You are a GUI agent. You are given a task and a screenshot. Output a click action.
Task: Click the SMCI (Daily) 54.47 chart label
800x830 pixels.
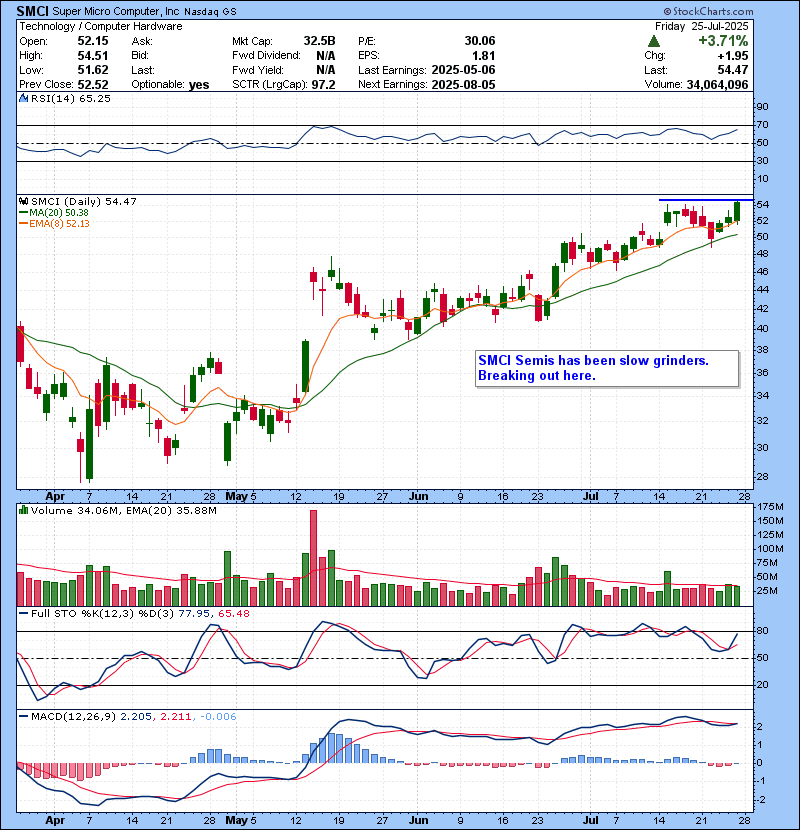84,202
